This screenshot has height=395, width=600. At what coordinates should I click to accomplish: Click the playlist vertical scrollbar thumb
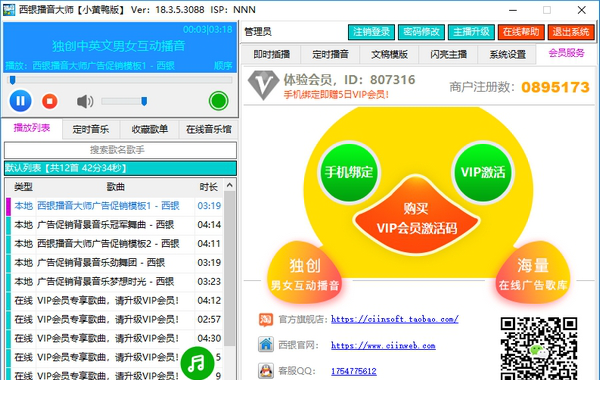pyautogui.click(x=230, y=269)
